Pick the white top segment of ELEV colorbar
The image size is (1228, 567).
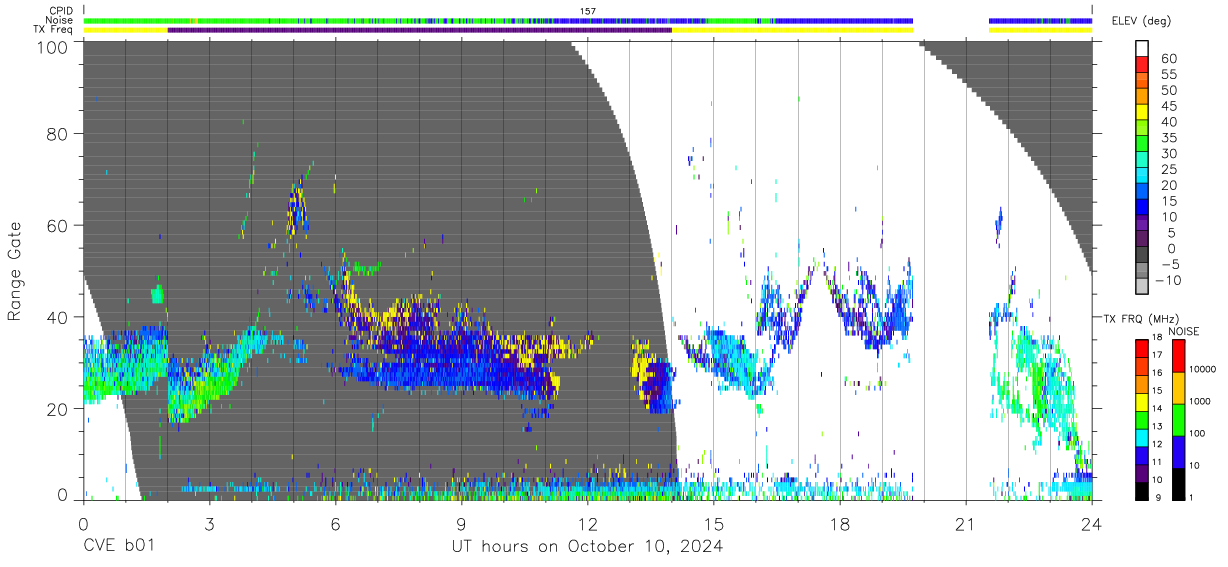(1143, 49)
